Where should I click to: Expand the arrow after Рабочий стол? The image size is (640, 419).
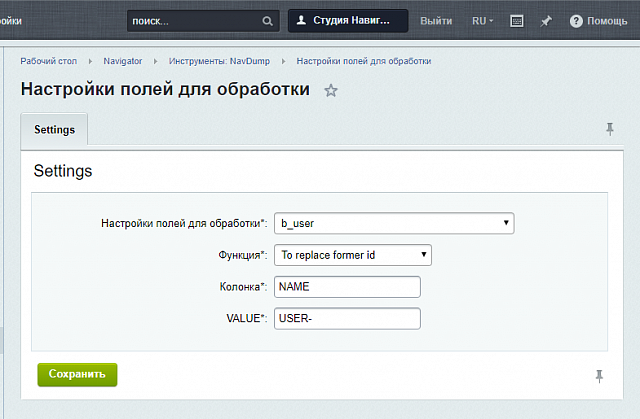90,61
